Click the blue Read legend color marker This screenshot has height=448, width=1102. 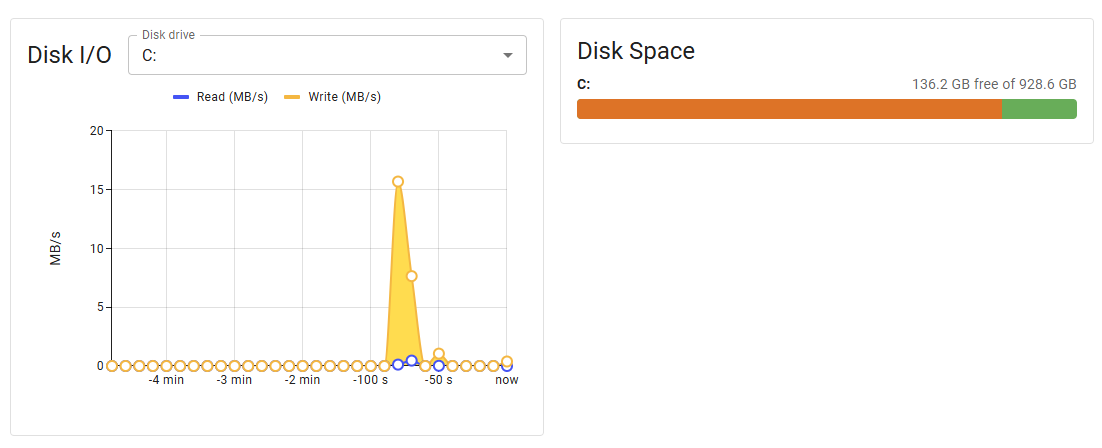[181, 97]
